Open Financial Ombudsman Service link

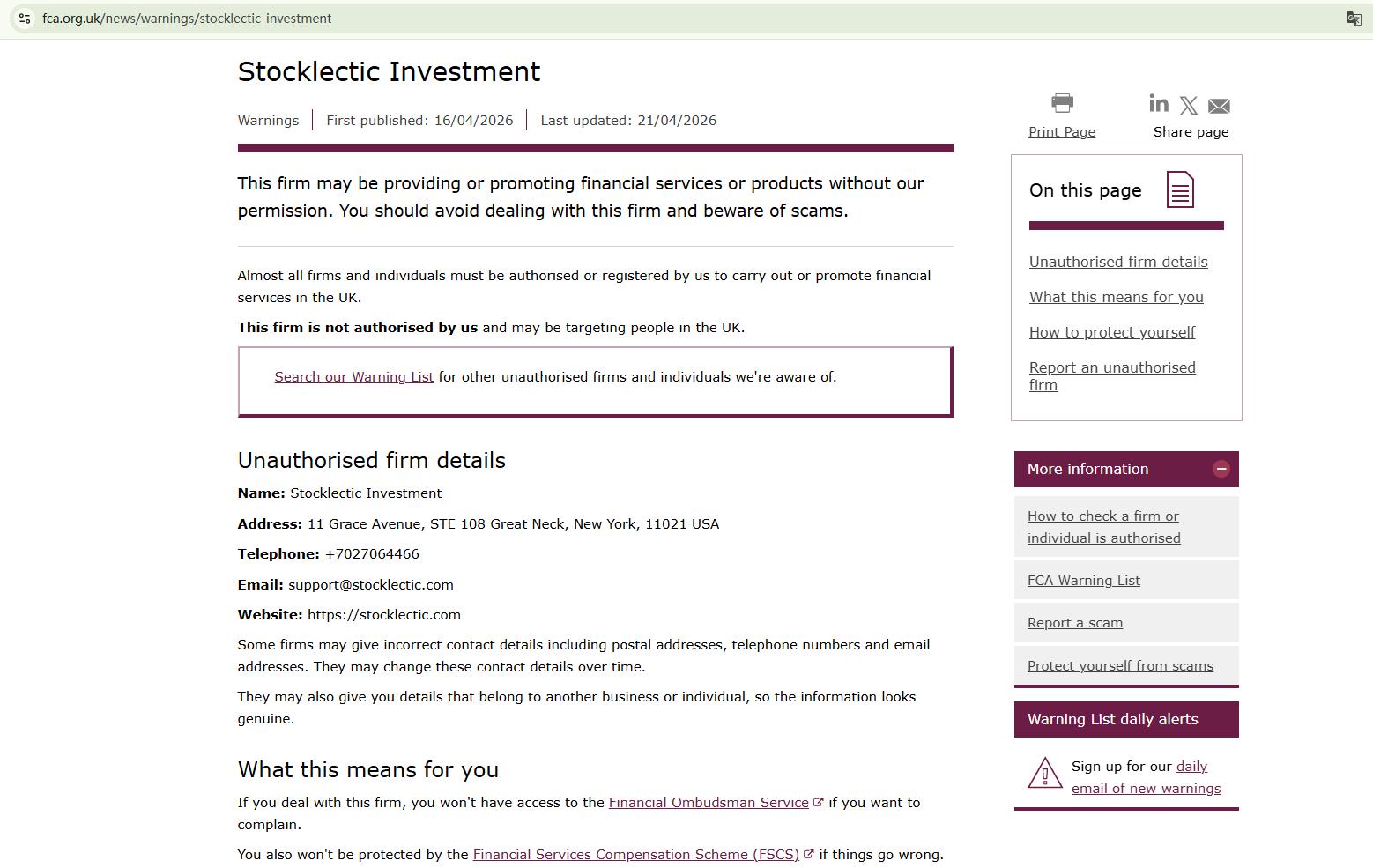coord(709,803)
